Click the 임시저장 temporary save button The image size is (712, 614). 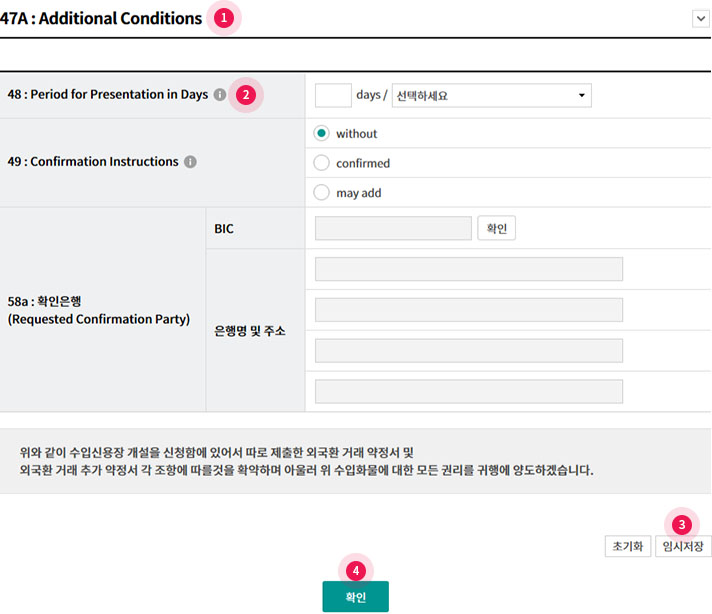click(683, 547)
